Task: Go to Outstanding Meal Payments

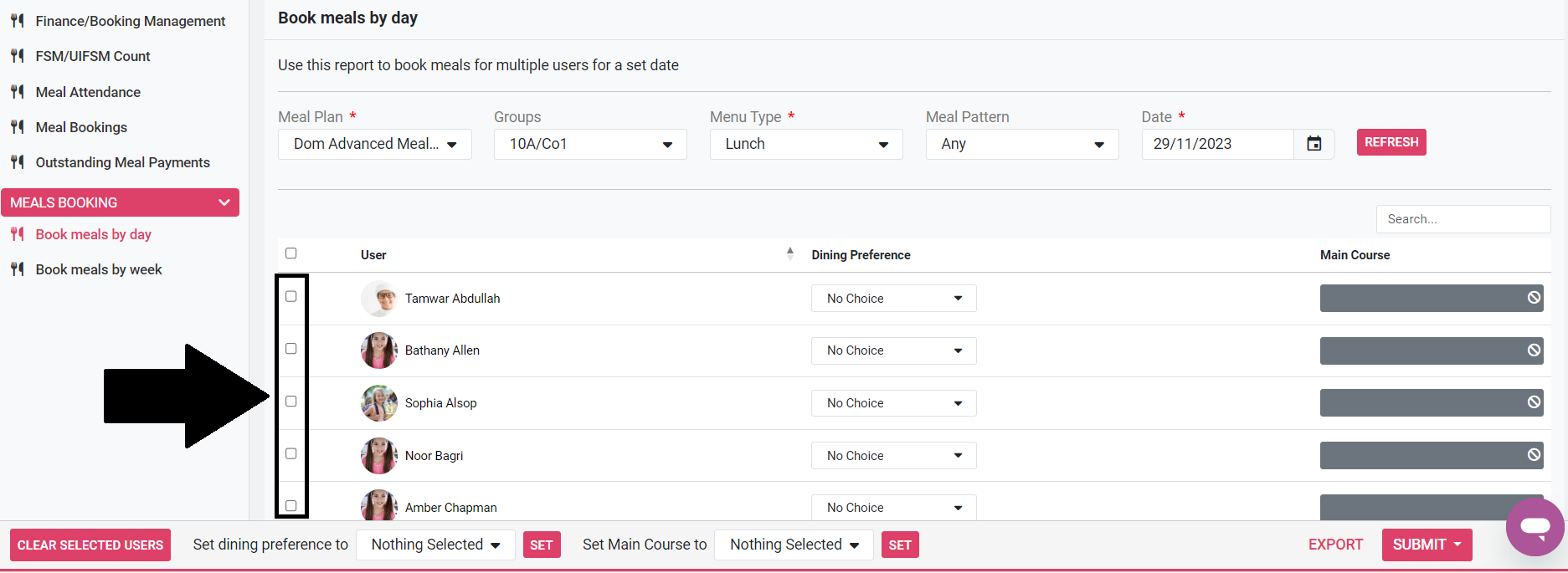Action: [x=122, y=162]
